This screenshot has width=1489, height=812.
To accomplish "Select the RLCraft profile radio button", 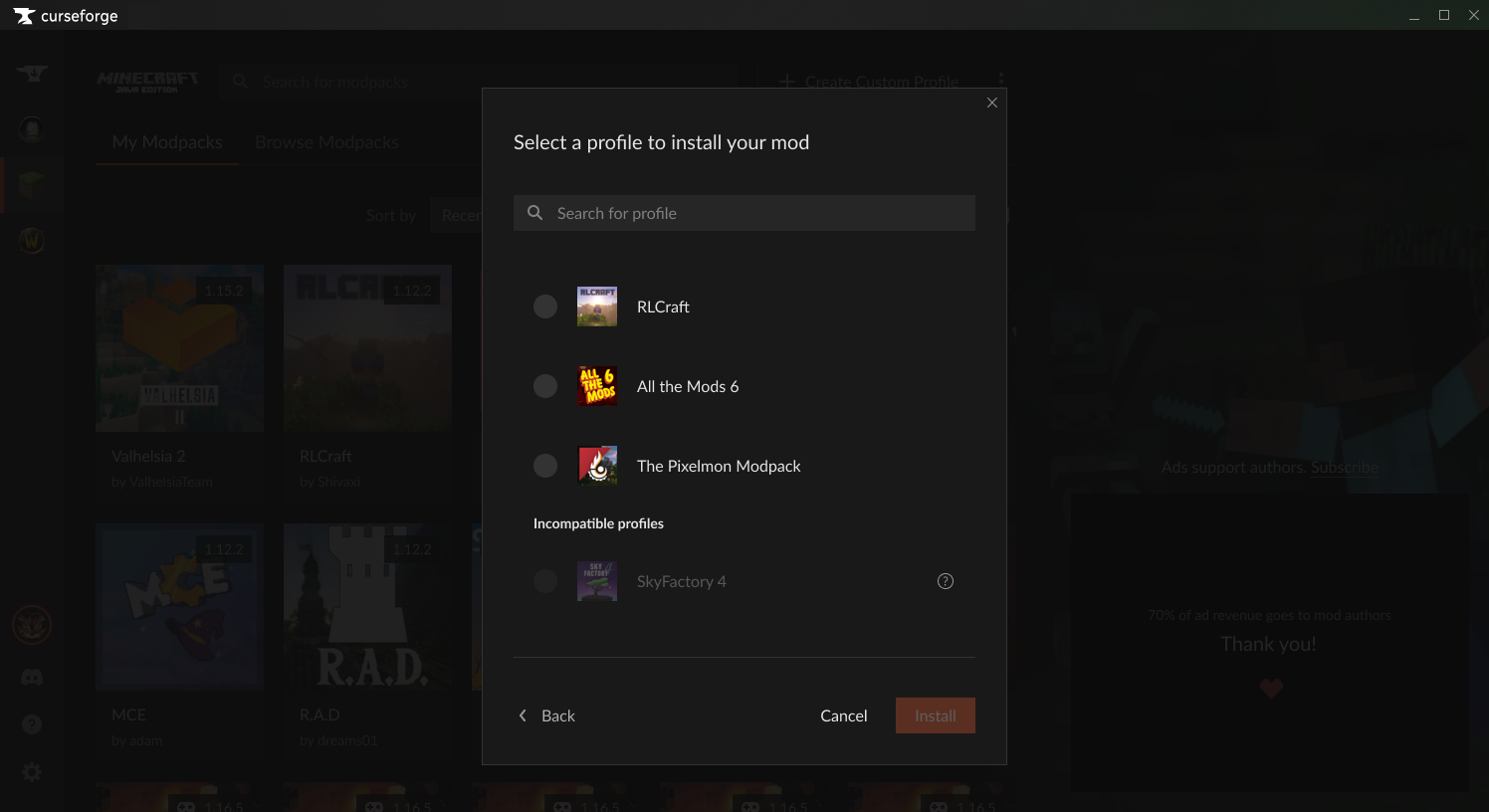I will (545, 306).
